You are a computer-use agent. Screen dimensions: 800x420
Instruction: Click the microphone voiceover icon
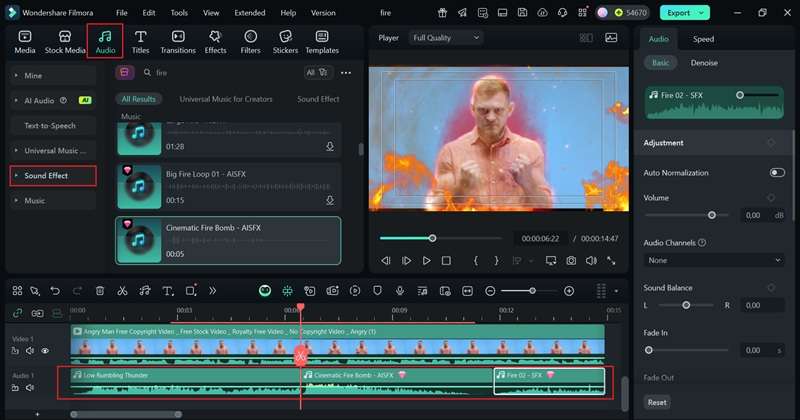[x=400, y=291]
